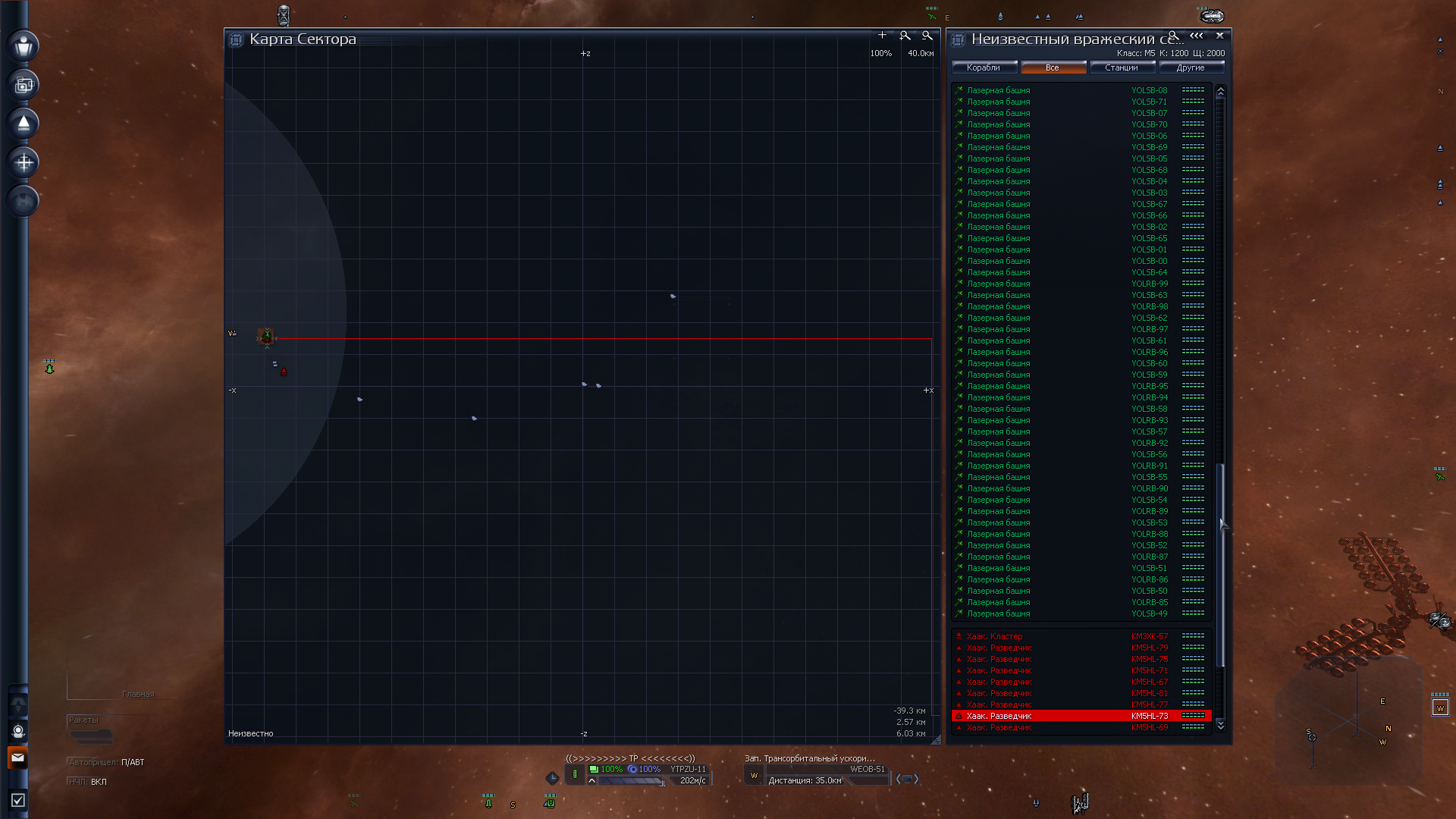Click the 100% map zoom readout

(x=880, y=53)
